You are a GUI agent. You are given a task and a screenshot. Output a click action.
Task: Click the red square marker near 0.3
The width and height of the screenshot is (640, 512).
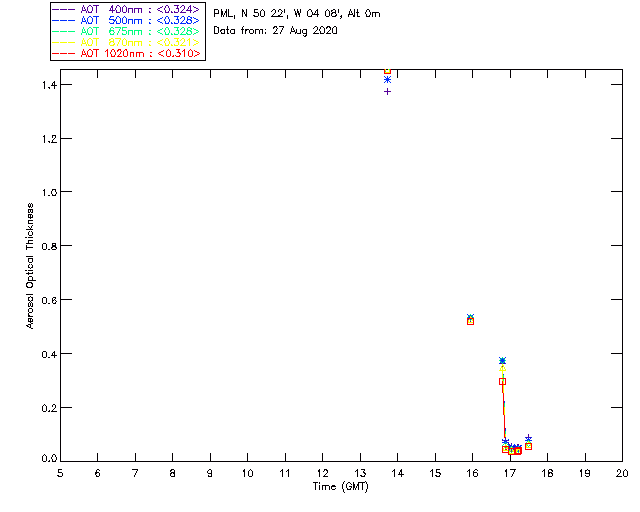502,381
